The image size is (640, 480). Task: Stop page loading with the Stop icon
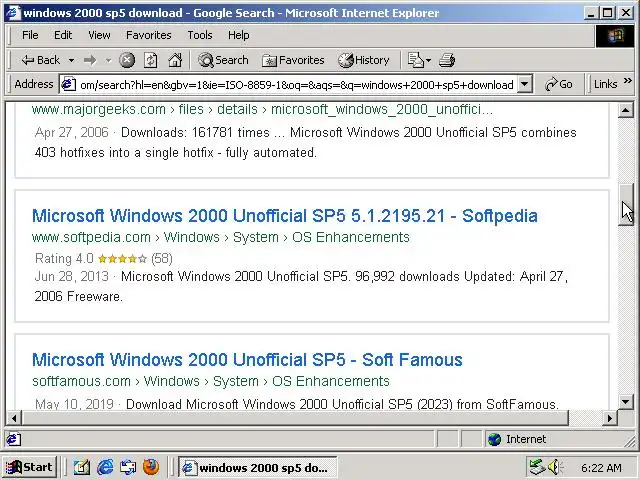[127, 60]
